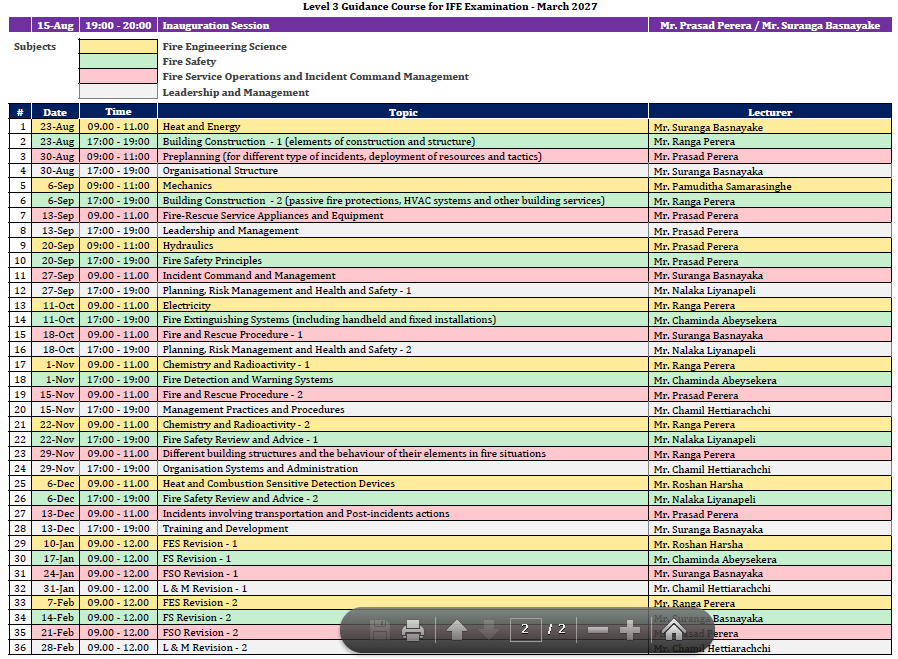Click the save icon in the floating toolbar
The width and height of the screenshot is (898, 659).
pyautogui.click(x=380, y=630)
